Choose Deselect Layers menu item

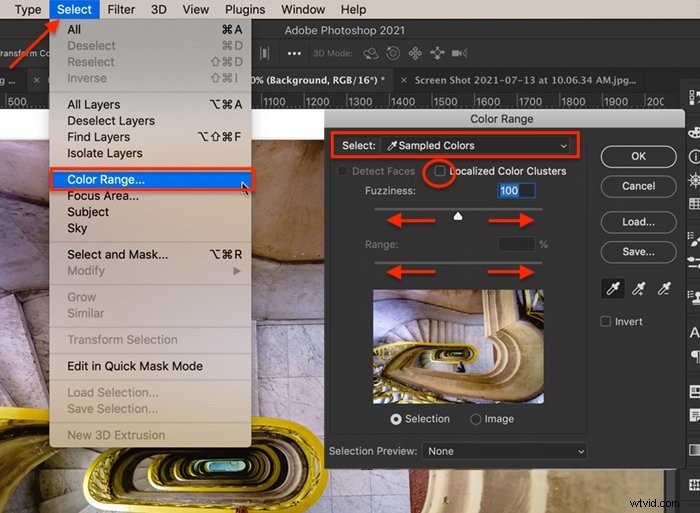pyautogui.click(x=150, y=121)
